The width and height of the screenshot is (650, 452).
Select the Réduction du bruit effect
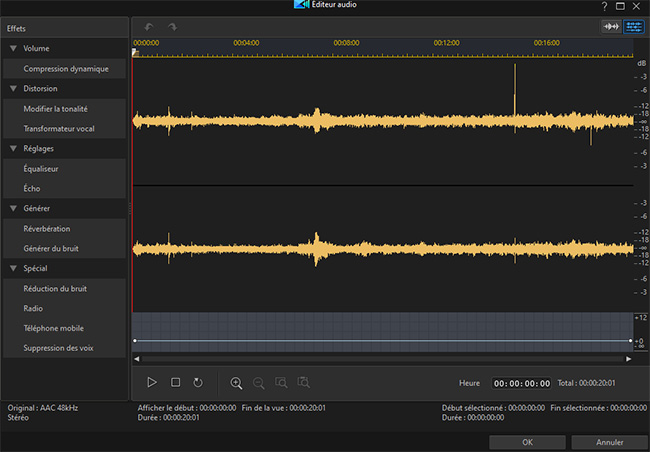coord(55,288)
